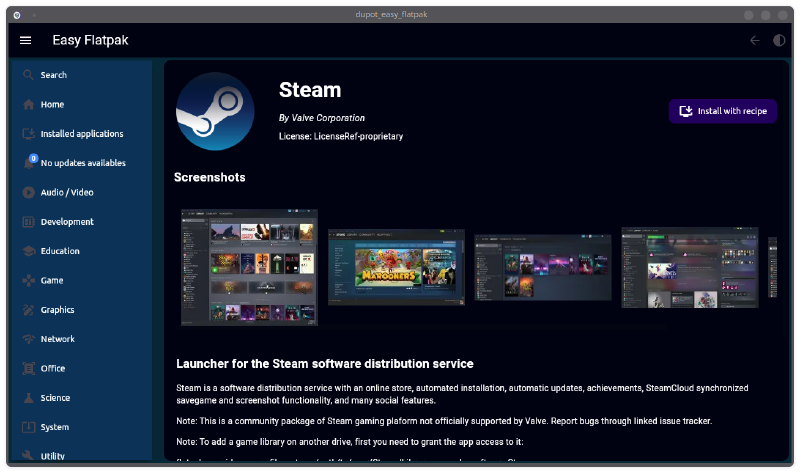Image resolution: width=800 pixels, height=473 pixels.
Task: Select the Audio / Video category icon
Action: (29, 192)
